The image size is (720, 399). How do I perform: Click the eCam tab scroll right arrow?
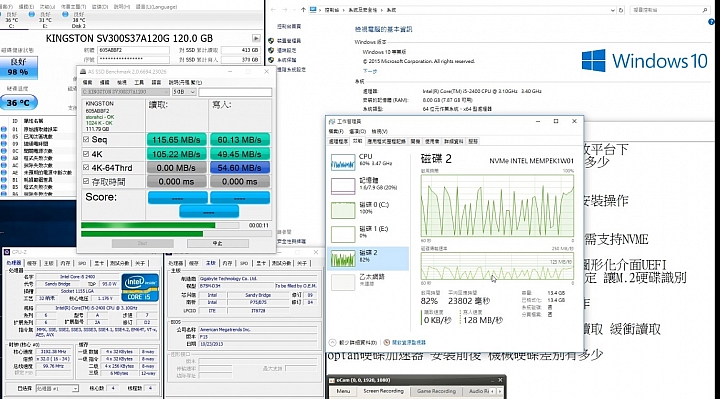pos(500,391)
